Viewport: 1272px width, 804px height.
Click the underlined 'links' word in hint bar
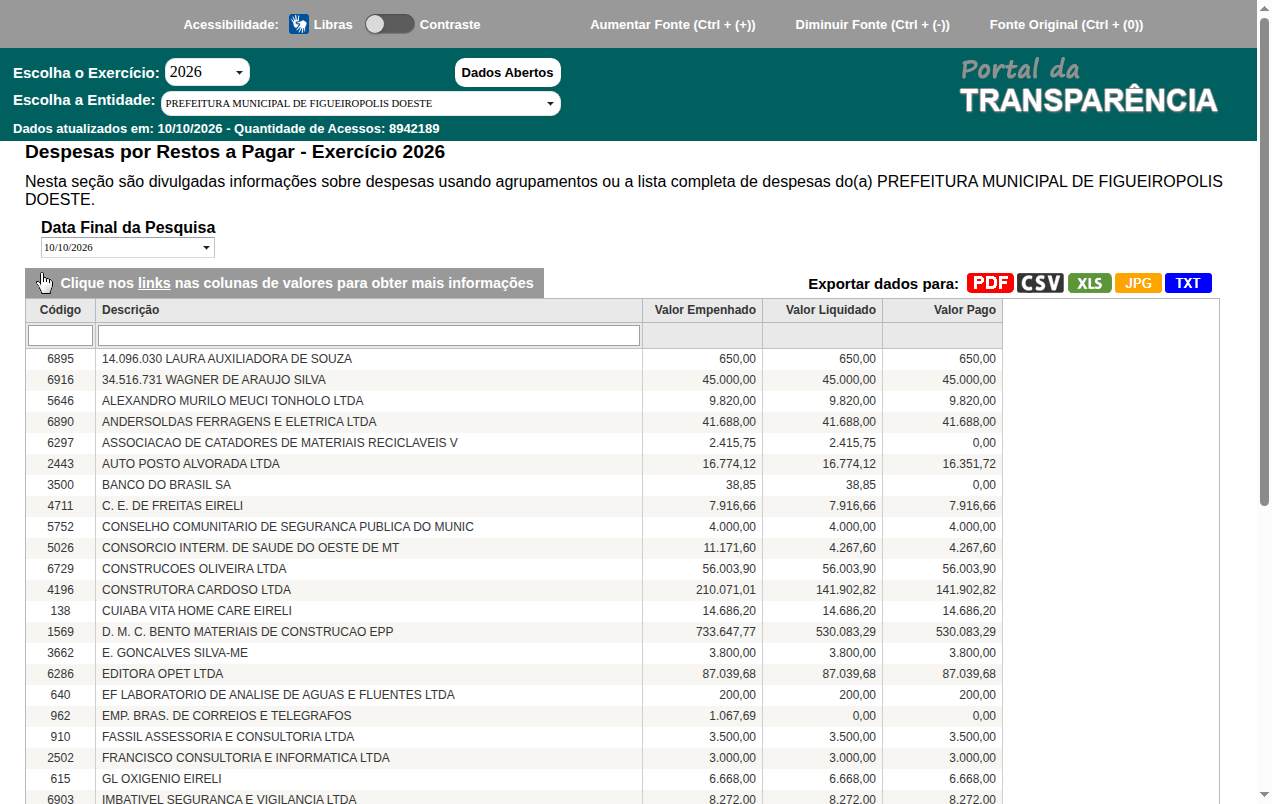pos(154,283)
